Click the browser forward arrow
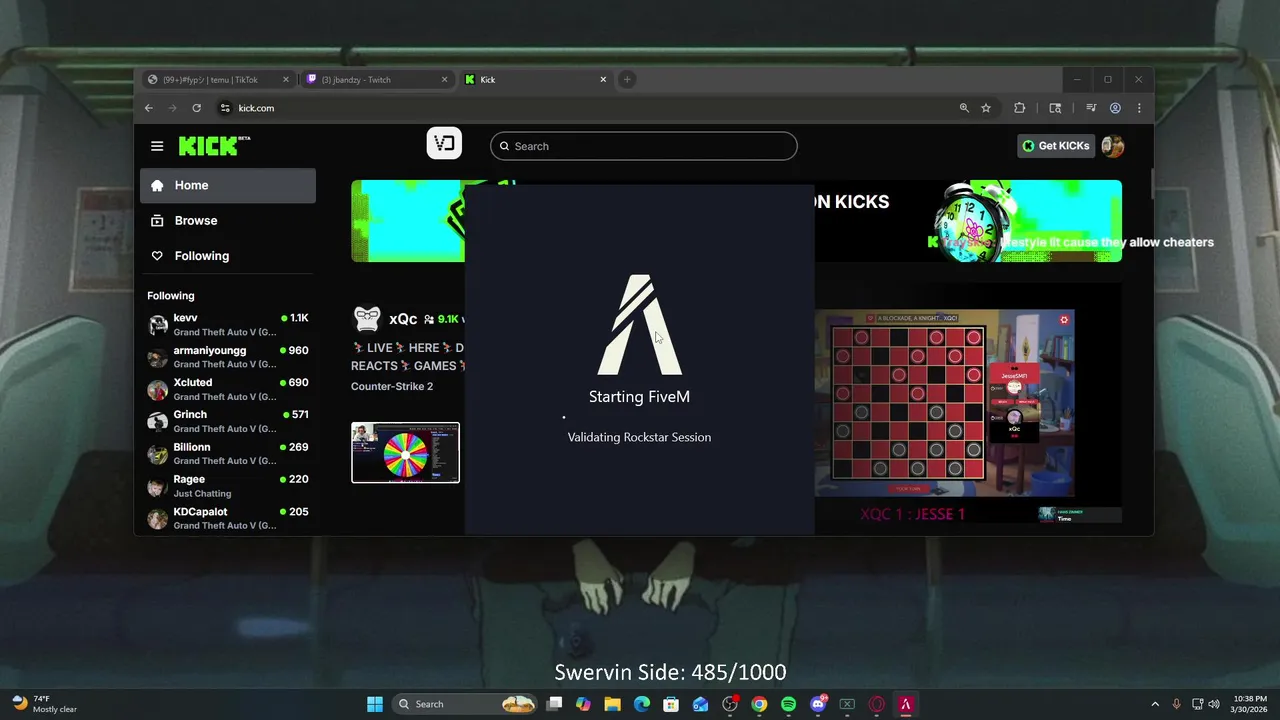 [x=172, y=108]
